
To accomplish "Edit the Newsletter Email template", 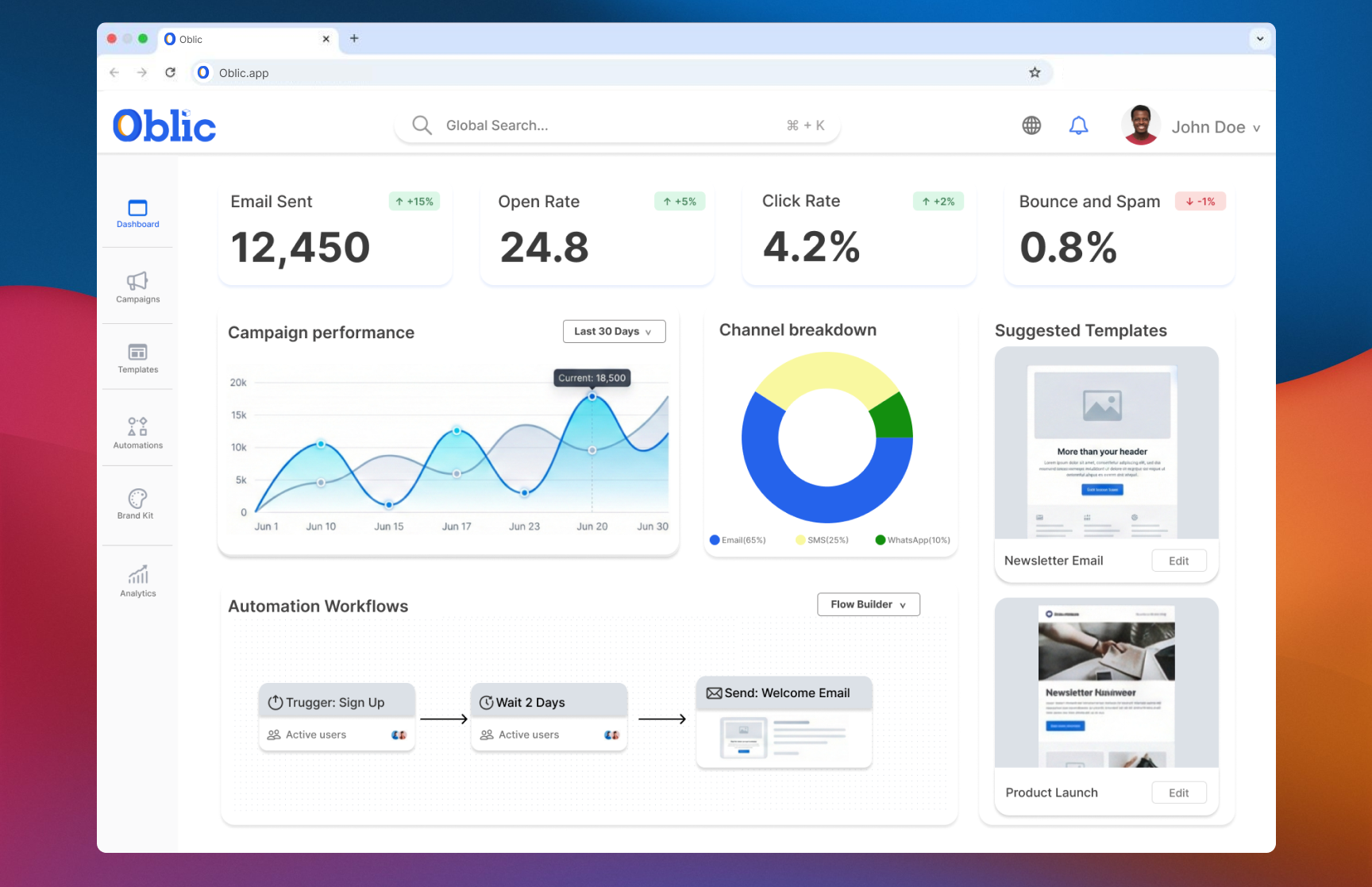I will [x=1178, y=561].
